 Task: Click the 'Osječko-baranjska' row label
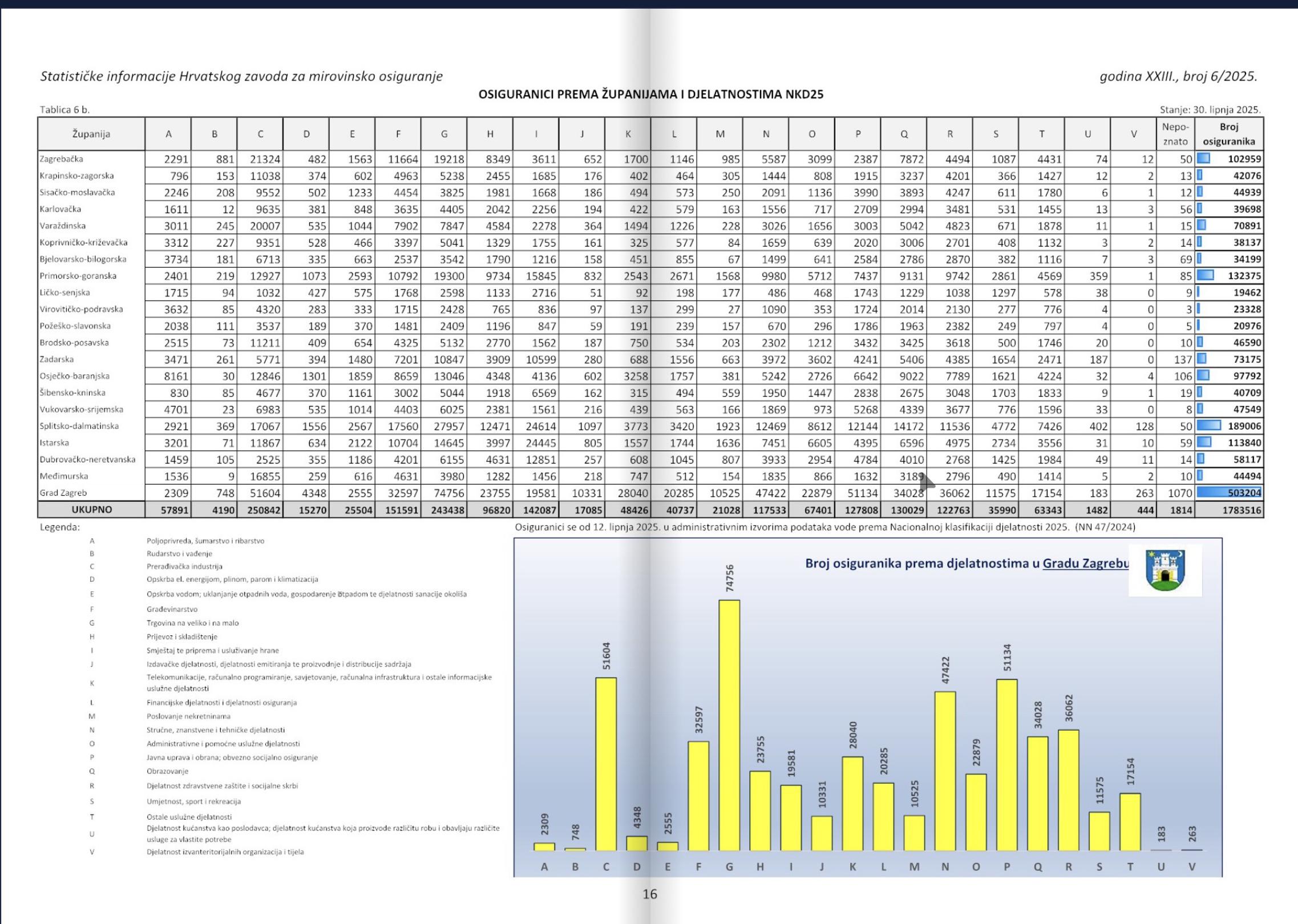[74, 376]
